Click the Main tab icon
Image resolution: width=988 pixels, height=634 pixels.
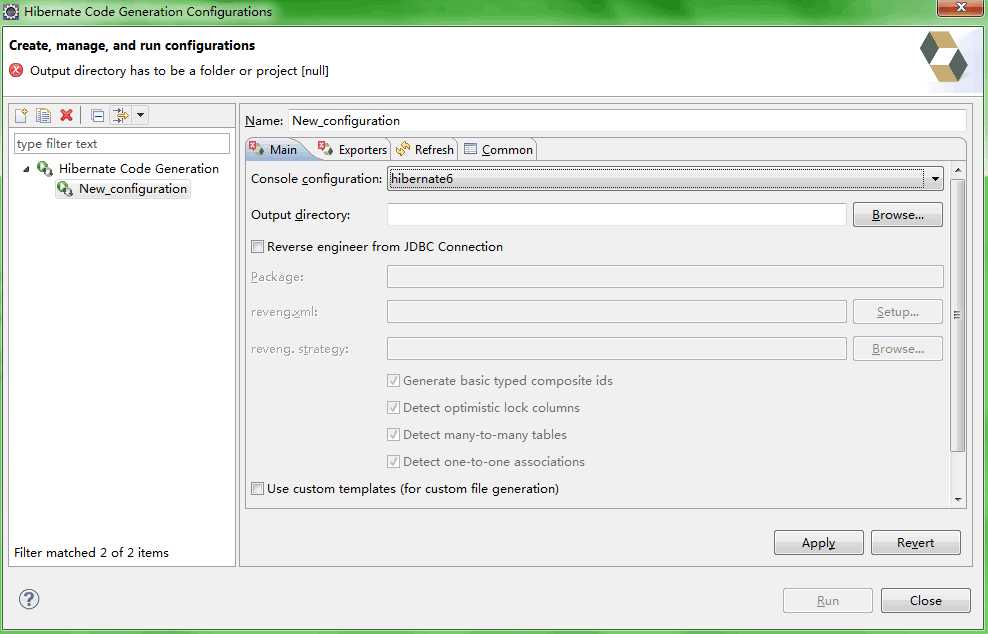pyautogui.click(x=256, y=148)
